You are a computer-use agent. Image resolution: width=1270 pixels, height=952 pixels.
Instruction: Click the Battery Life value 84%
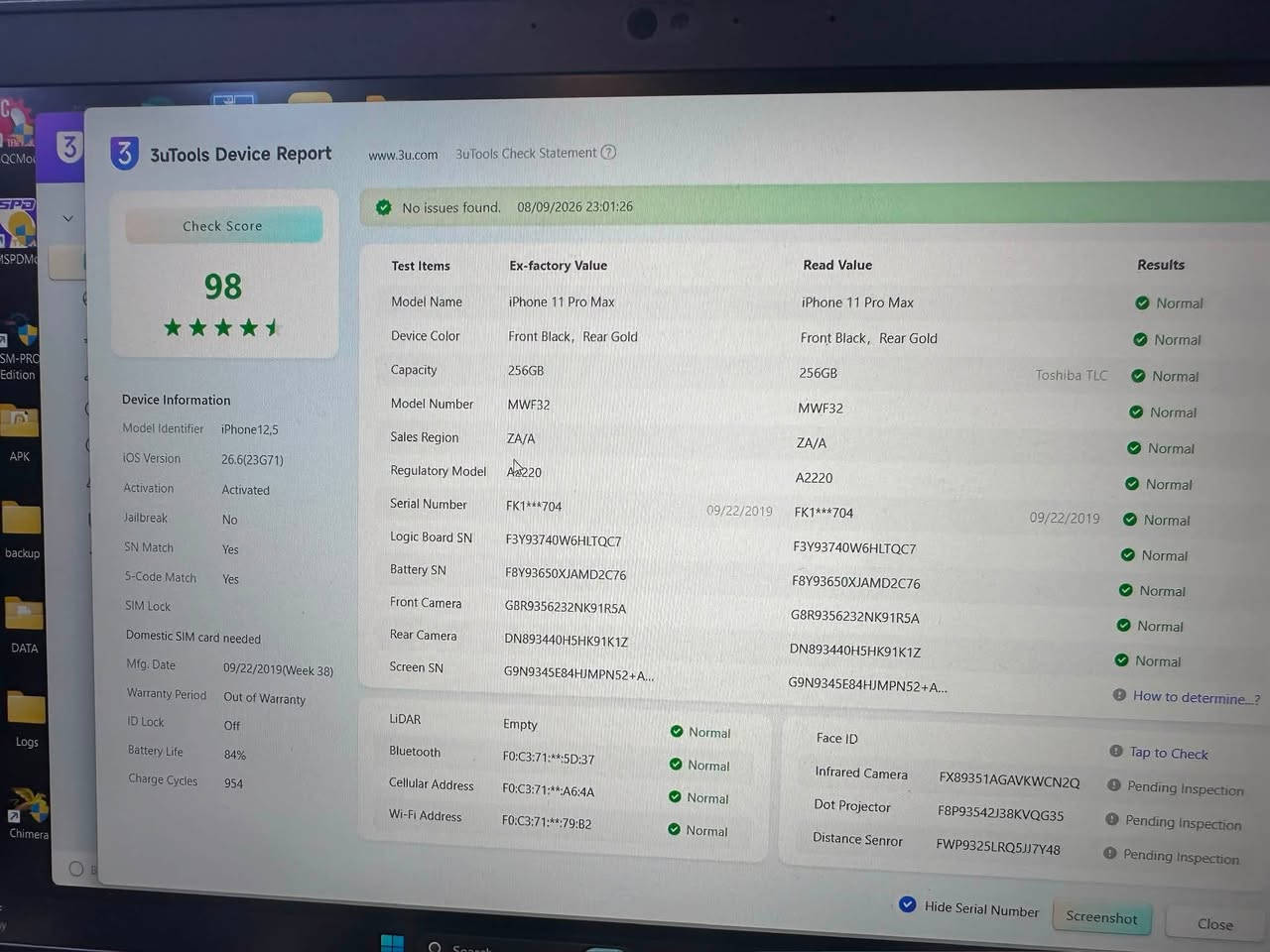[x=235, y=755]
